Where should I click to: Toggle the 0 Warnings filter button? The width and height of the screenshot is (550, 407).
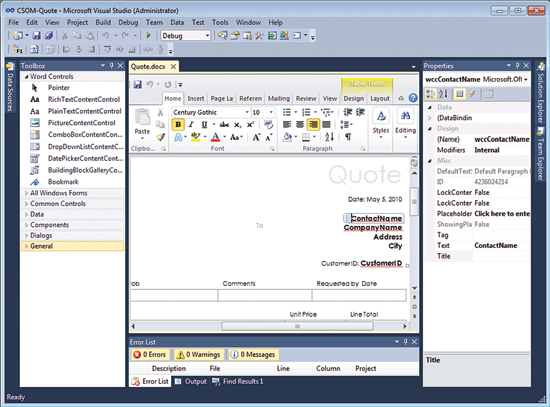click(x=199, y=355)
